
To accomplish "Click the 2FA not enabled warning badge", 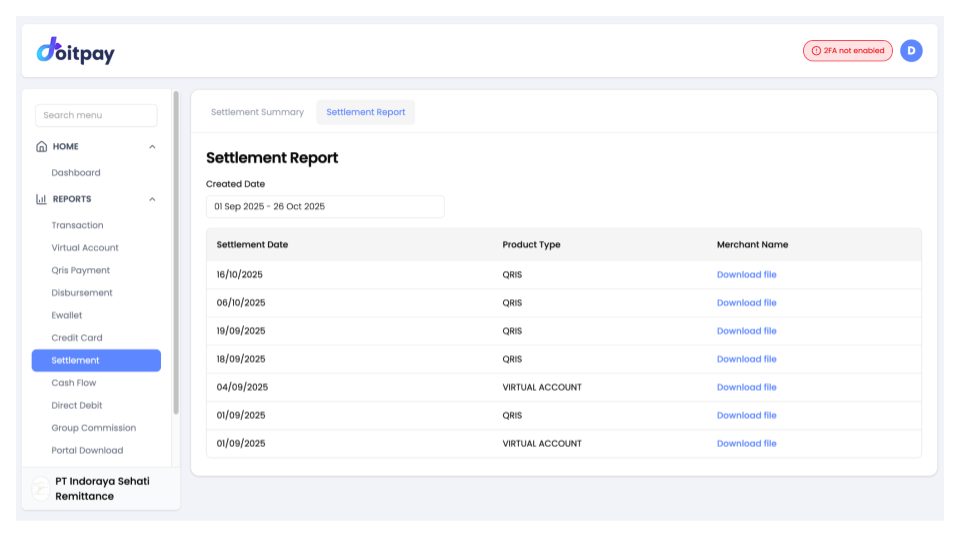I will pyautogui.click(x=847, y=51).
